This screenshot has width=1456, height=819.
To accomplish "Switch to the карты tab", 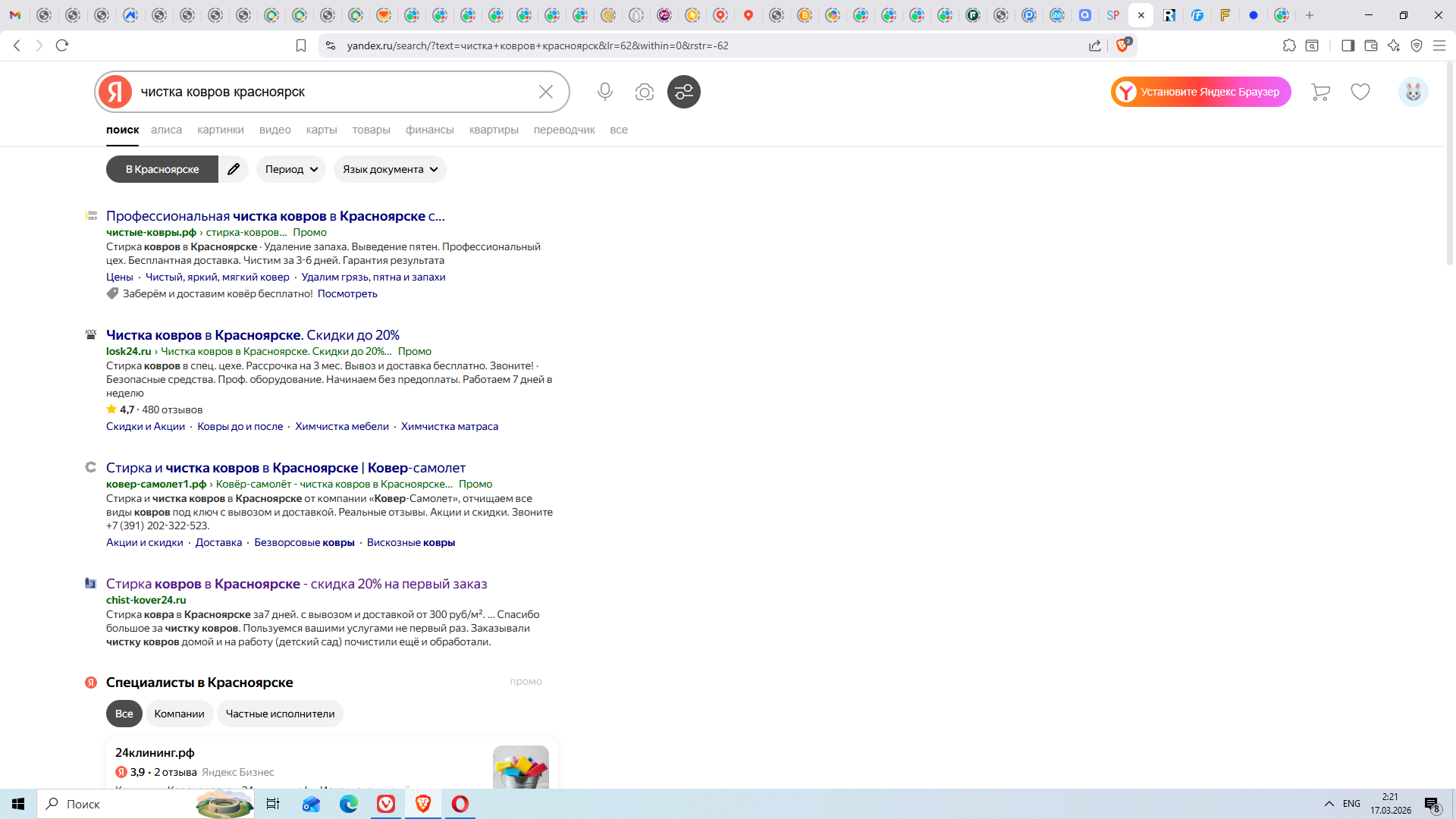I will tap(322, 130).
